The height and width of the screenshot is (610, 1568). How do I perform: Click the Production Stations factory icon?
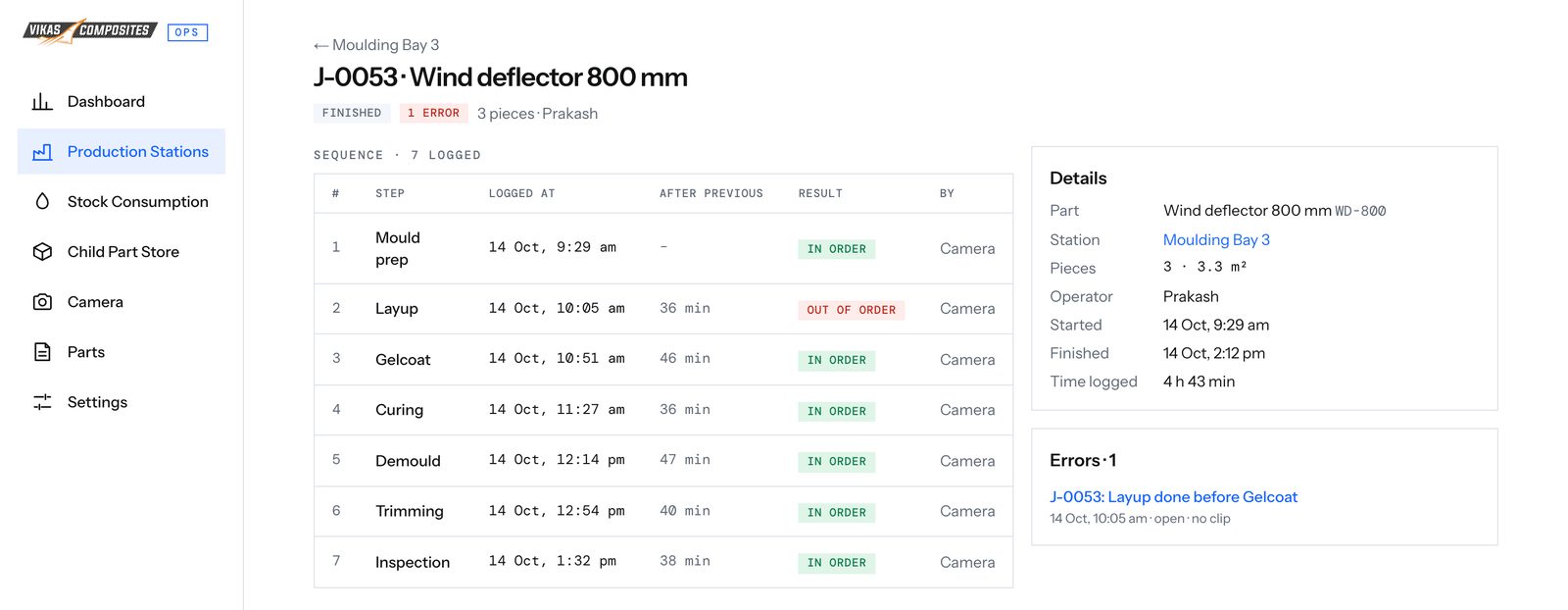coord(42,152)
